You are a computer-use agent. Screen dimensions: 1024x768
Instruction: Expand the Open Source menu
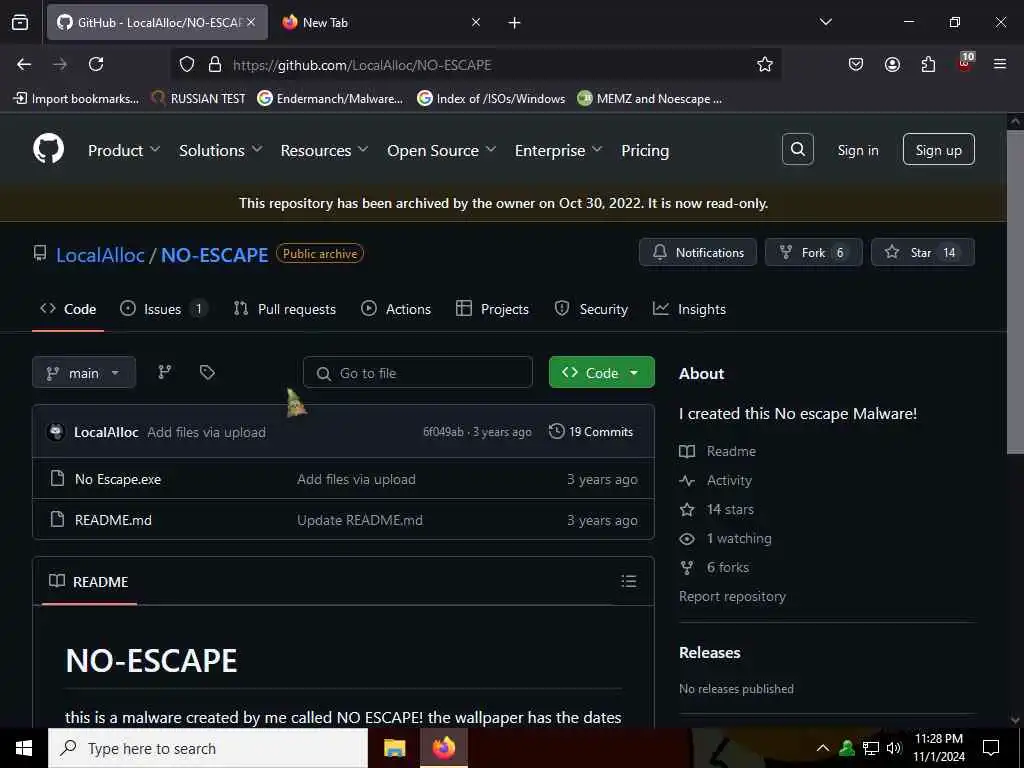[441, 150]
